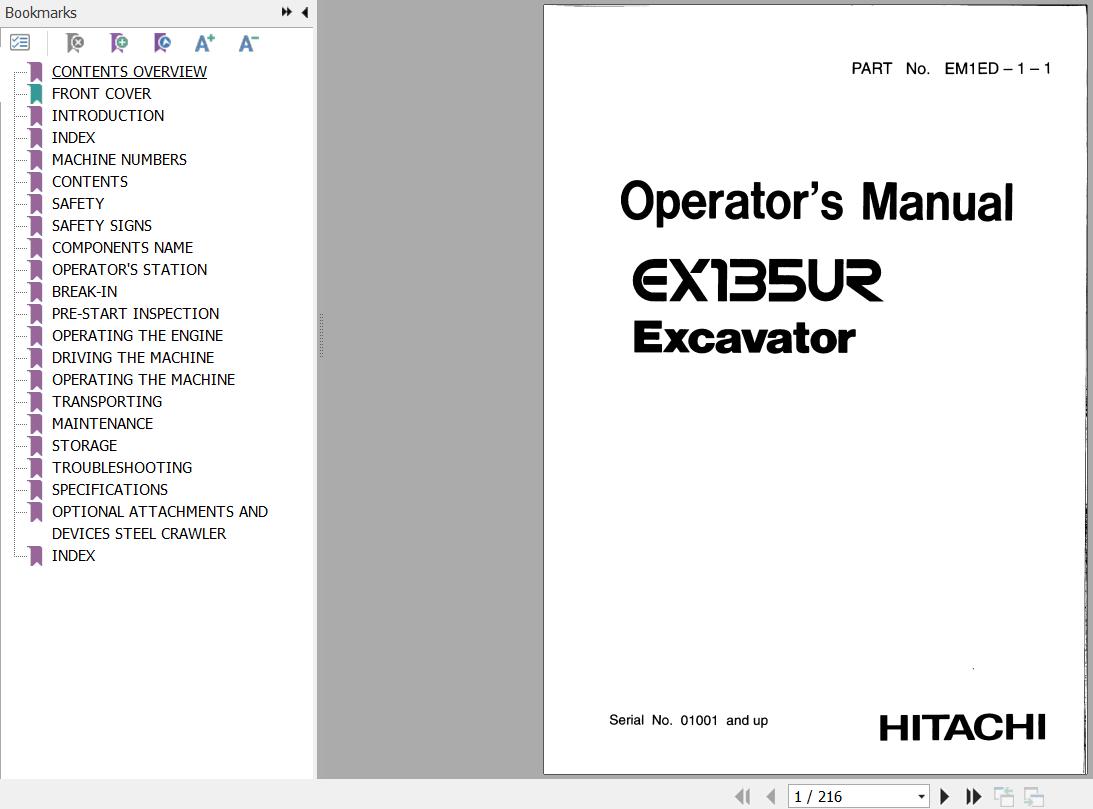Click the panel splitter grip handle
This screenshot has width=1093, height=809.
pyautogui.click(x=321, y=336)
